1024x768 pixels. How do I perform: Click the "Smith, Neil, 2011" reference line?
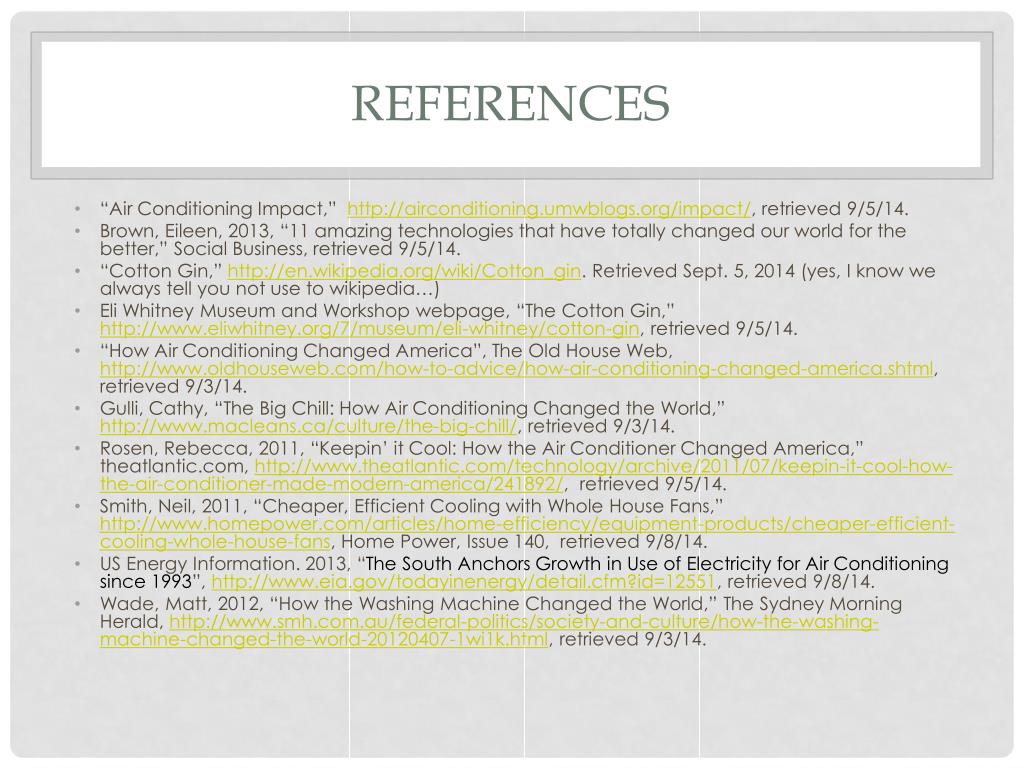pos(411,506)
